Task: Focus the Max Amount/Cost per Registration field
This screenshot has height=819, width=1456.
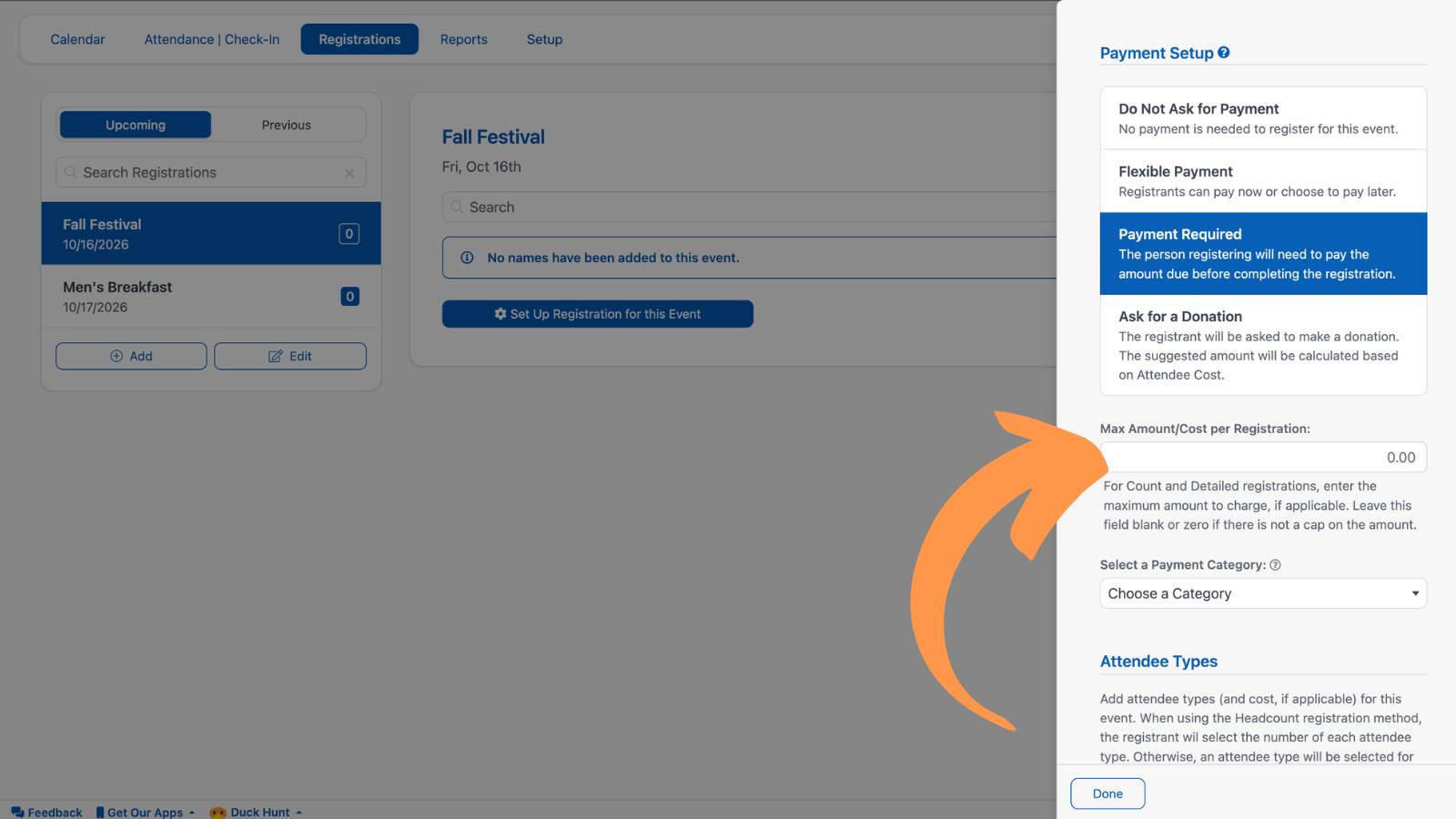Action: [x=1263, y=457]
